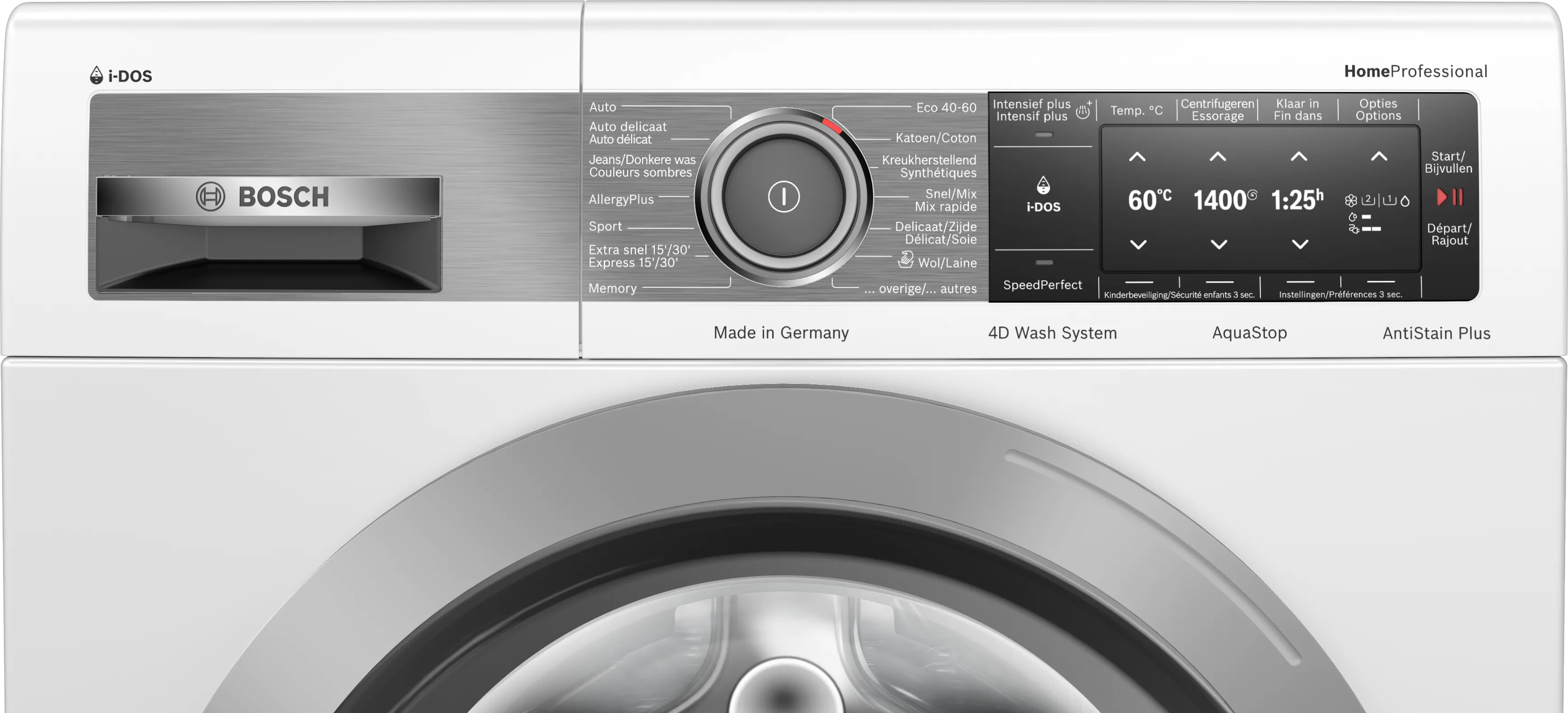Decrease temperature with the down arrow
Image resolution: width=1568 pixels, height=713 pixels.
(x=1138, y=245)
